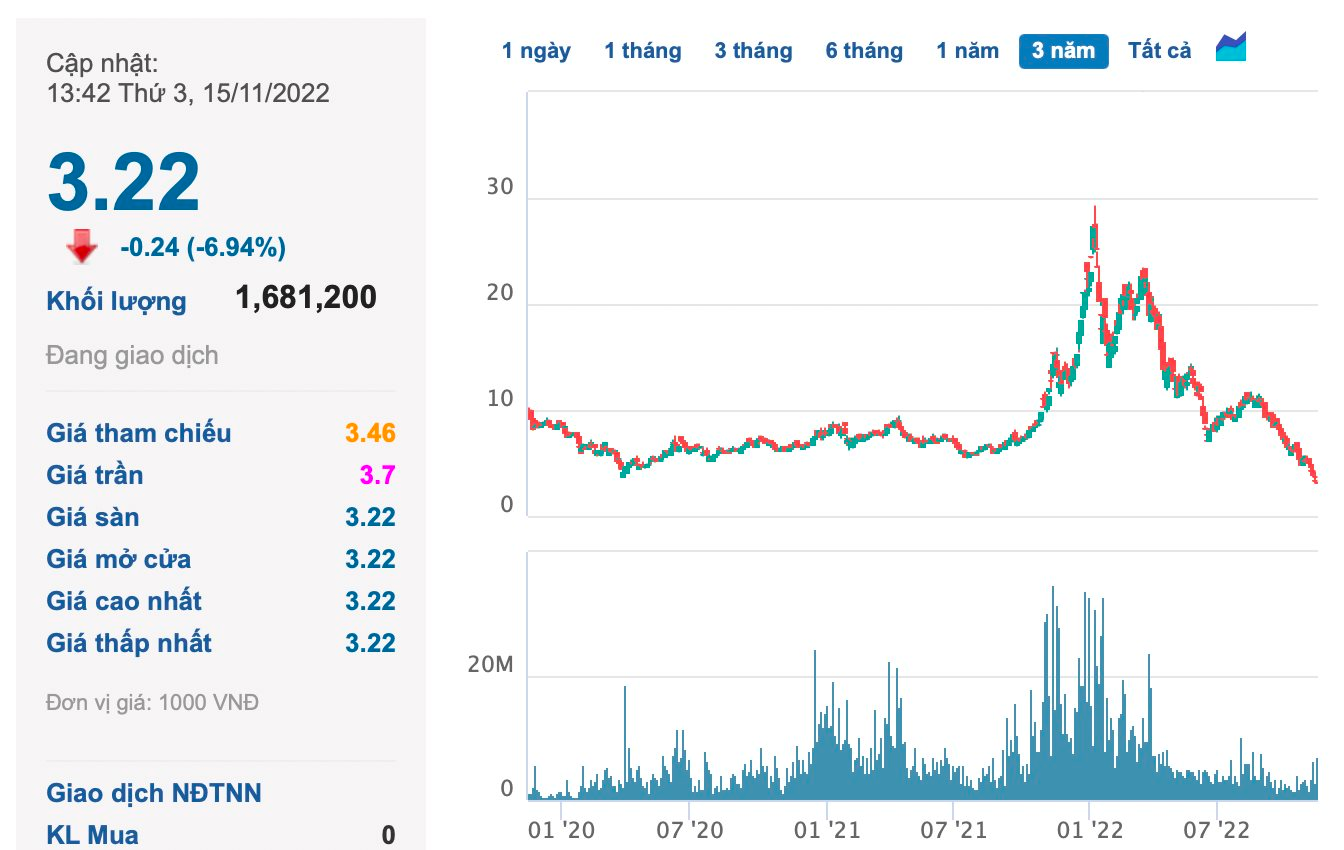1344x850 pixels.
Task: Select Tất cả to show all history
Action: 1159,50
